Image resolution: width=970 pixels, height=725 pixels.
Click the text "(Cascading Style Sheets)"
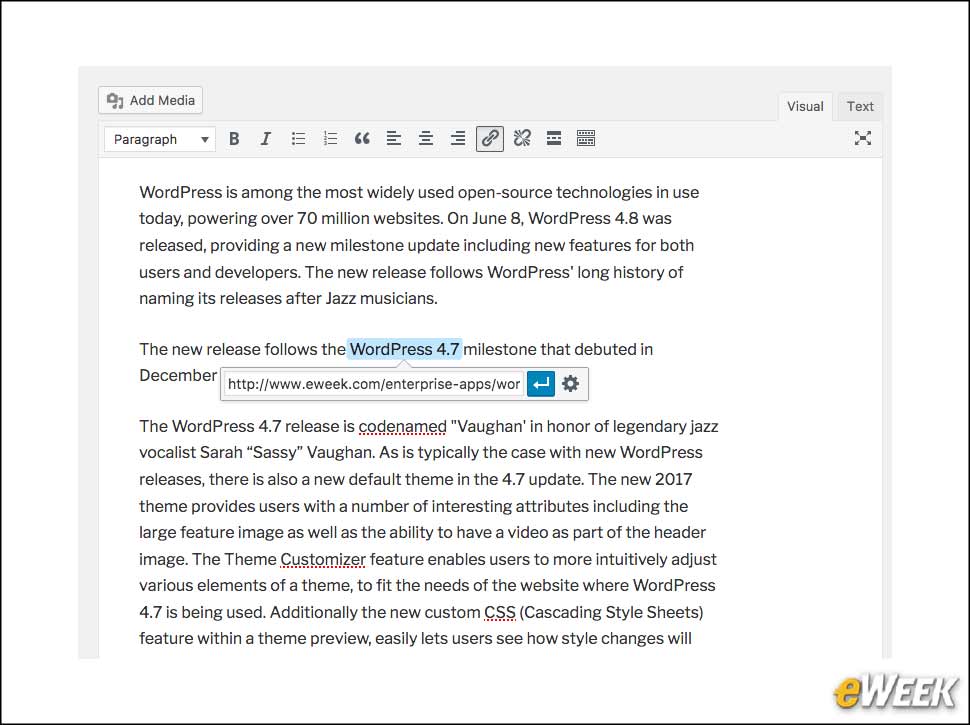[x=612, y=612]
